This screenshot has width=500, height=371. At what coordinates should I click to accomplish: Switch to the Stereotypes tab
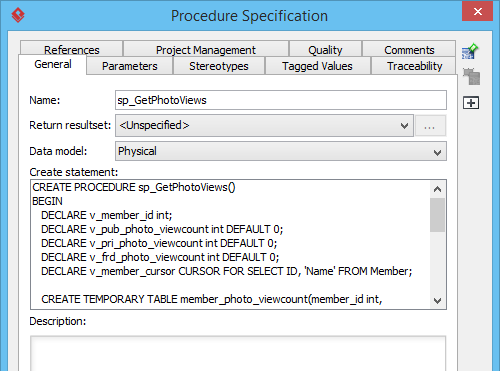(x=219, y=66)
